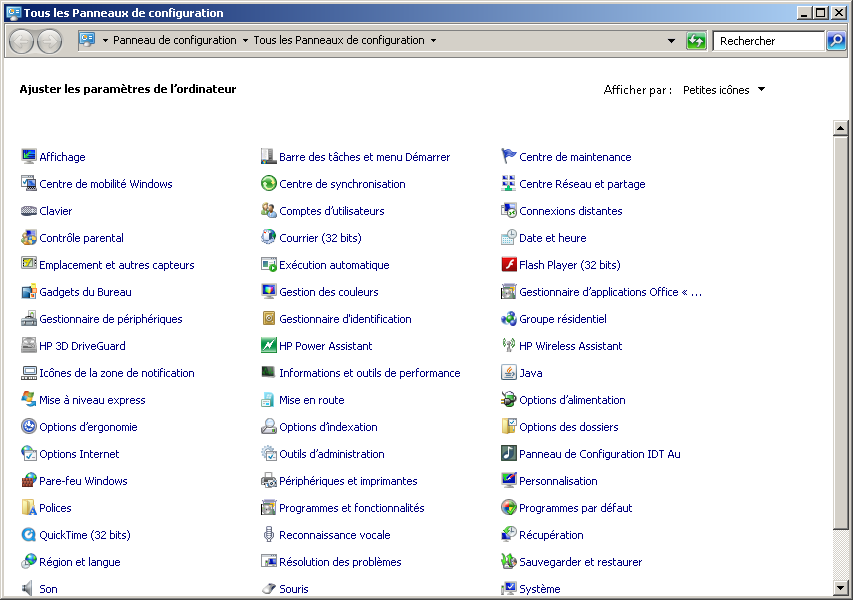Open the Affichage display icon
Viewport: 853px width, 600px height.
click(28, 157)
